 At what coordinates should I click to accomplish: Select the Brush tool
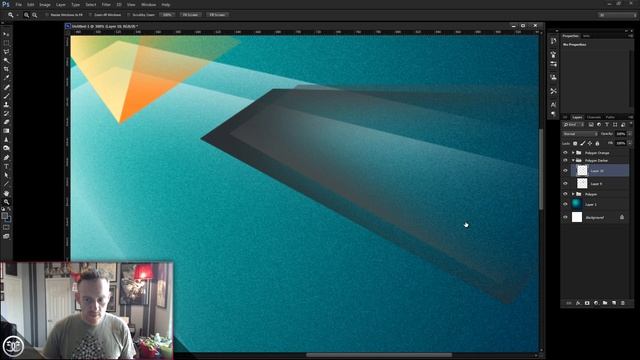6,96
